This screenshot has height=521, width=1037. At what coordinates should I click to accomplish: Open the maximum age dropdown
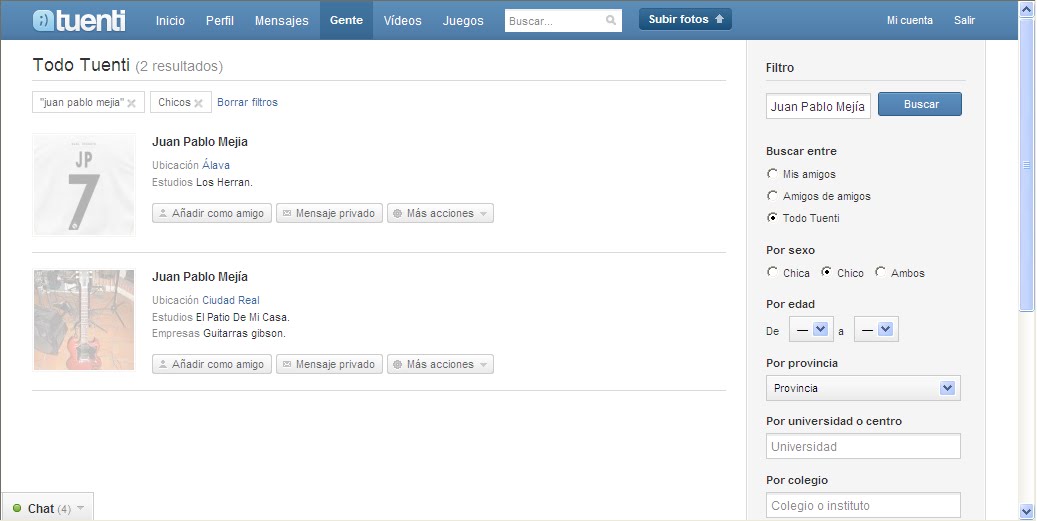pyautogui.click(x=876, y=329)
